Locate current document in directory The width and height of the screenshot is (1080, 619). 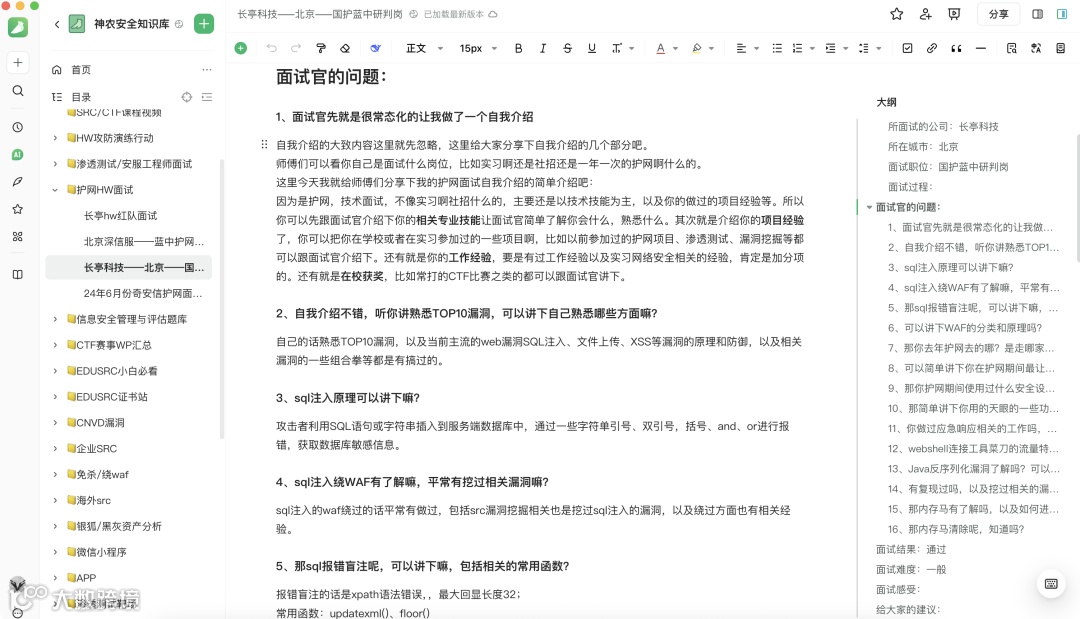pyautogui.click(x=187, y=97)
